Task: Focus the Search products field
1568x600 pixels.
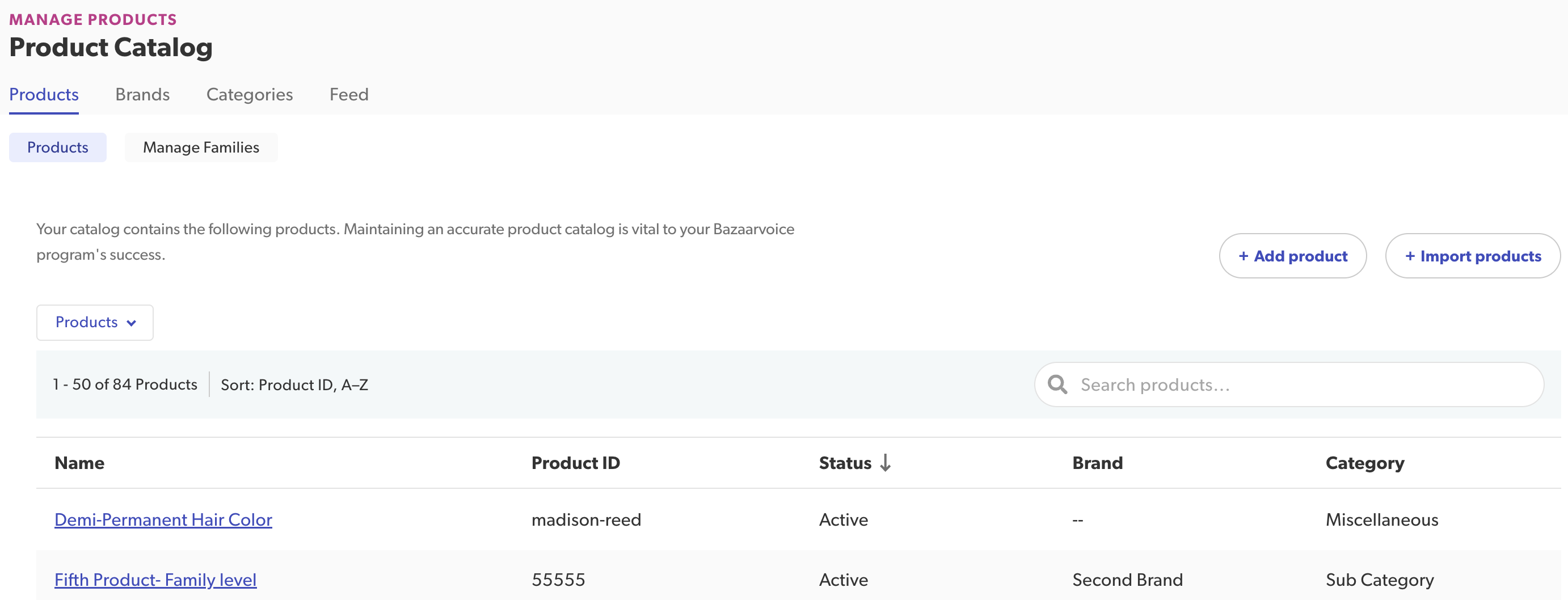Action: click(x=1303, y=384)
